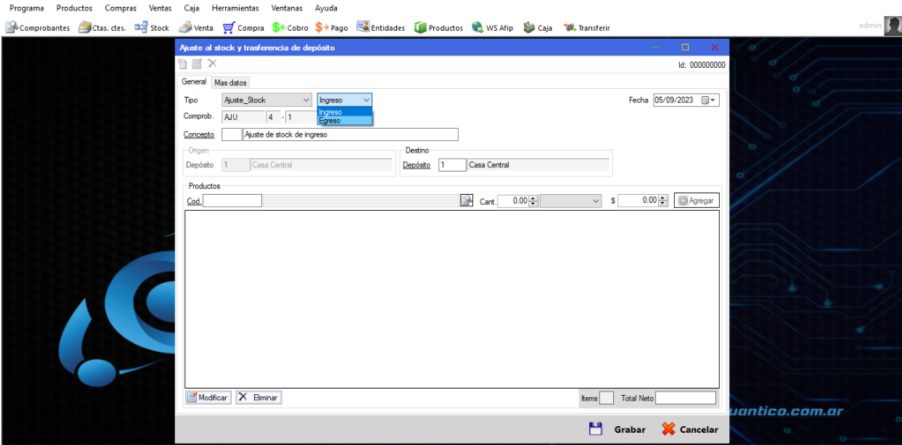This screenshot has height=445, width=902.
Task: Open the Productos menu in menu bar
Action: click(74, 9)
